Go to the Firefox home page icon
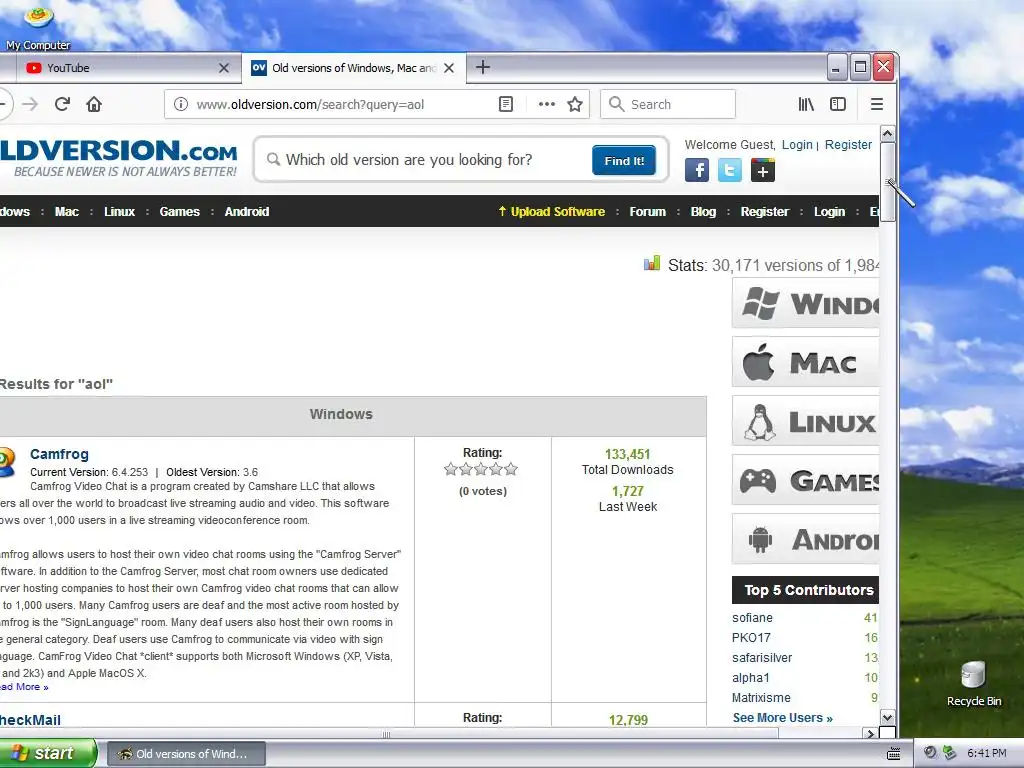The height and width of the screenshot is (768, 1024). [x=94, y=104]
